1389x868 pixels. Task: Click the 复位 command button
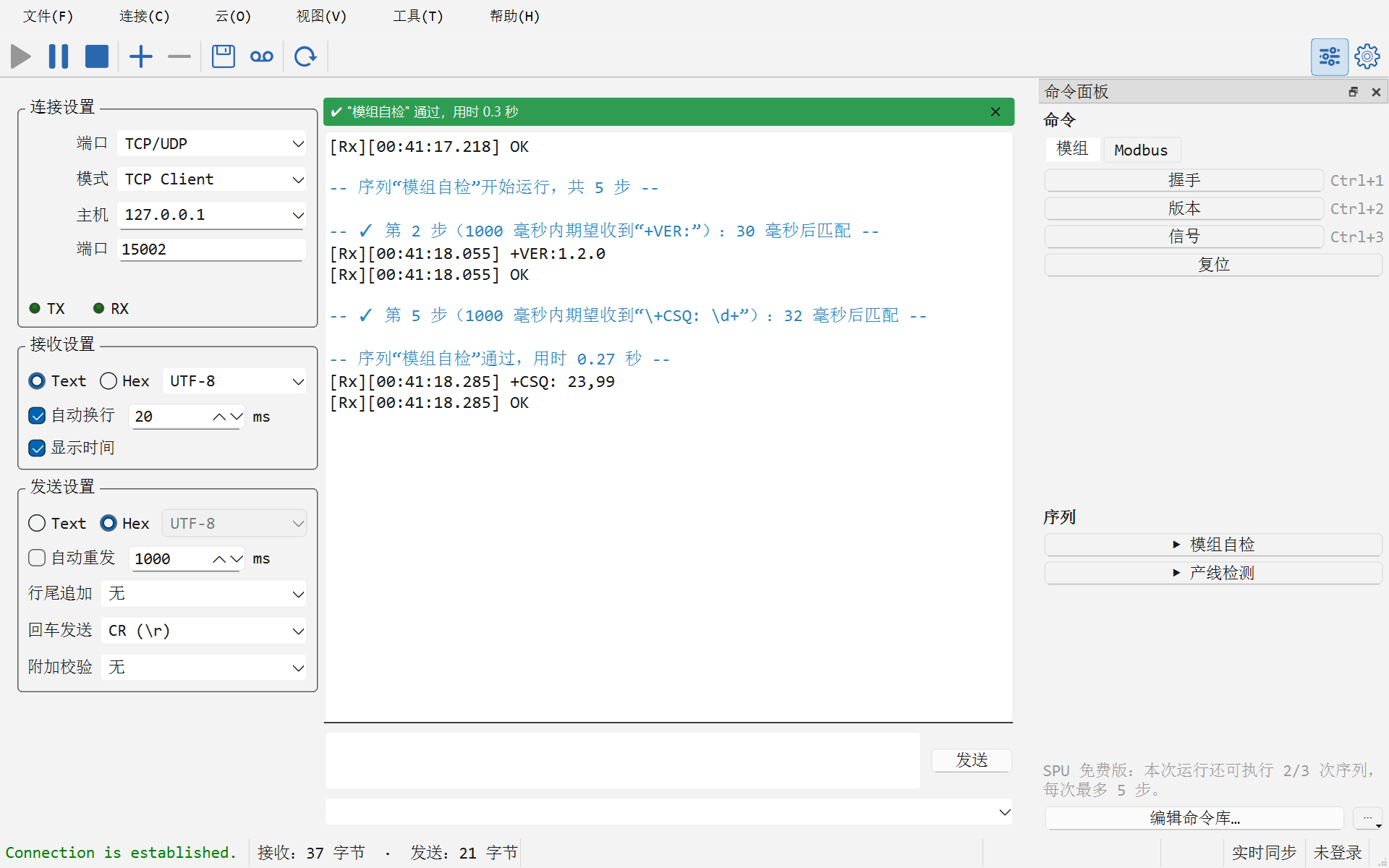tap(1213, 265)
